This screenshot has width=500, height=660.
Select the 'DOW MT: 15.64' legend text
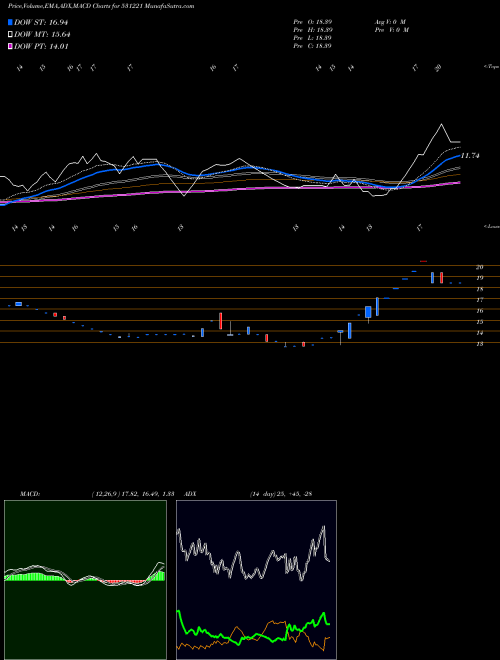(42, 35)
